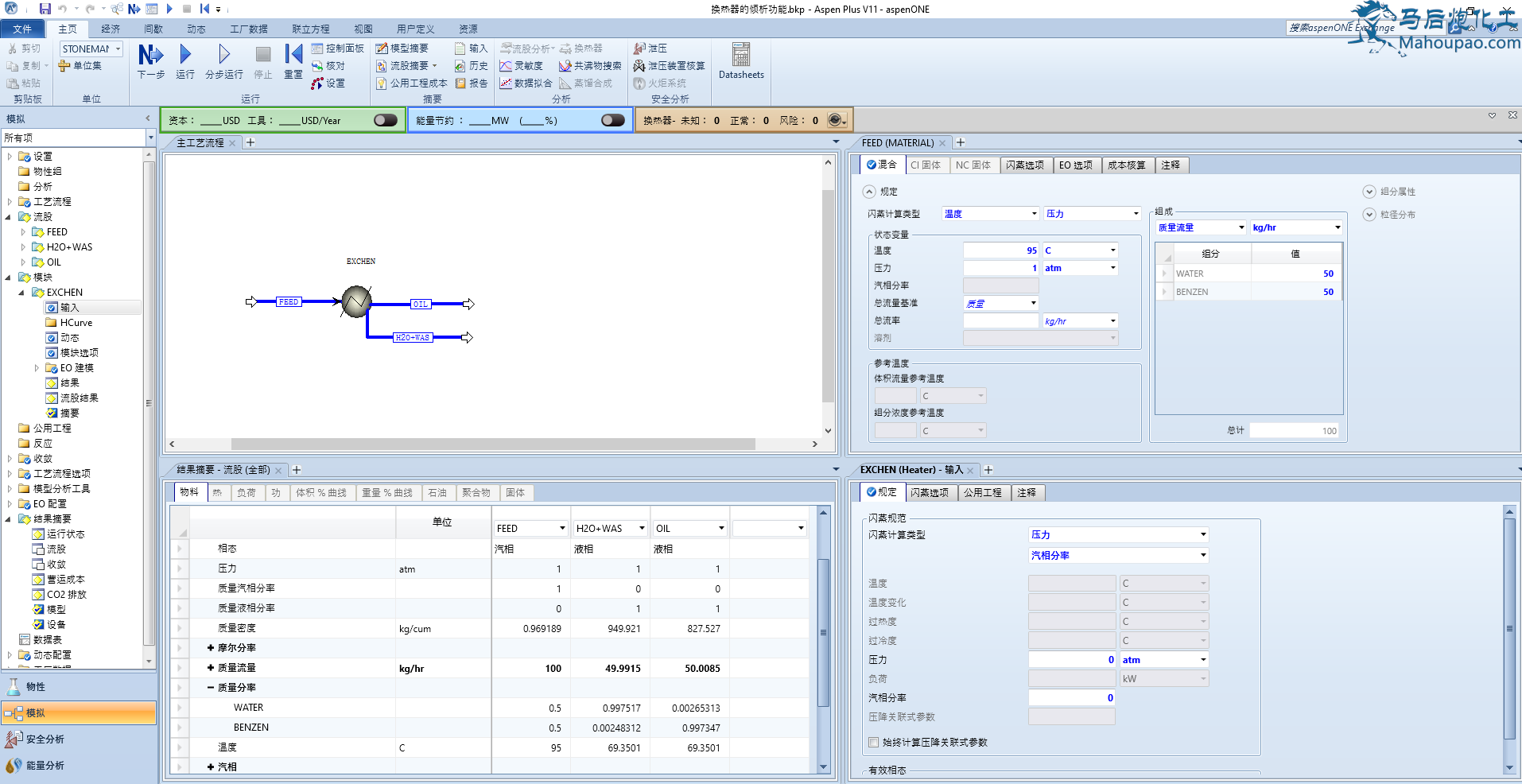The image size is (1522, 784).
Task: Open FEED temperature unit C dropdown
Action: pos(1113,250)
